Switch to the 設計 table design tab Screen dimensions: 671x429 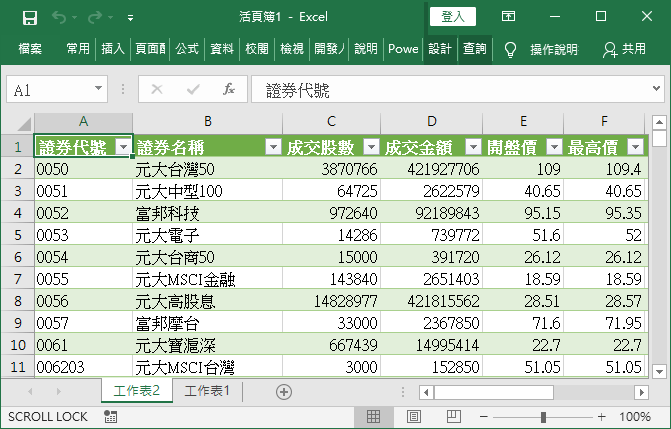pyautogui.click(x=440, y=48)
